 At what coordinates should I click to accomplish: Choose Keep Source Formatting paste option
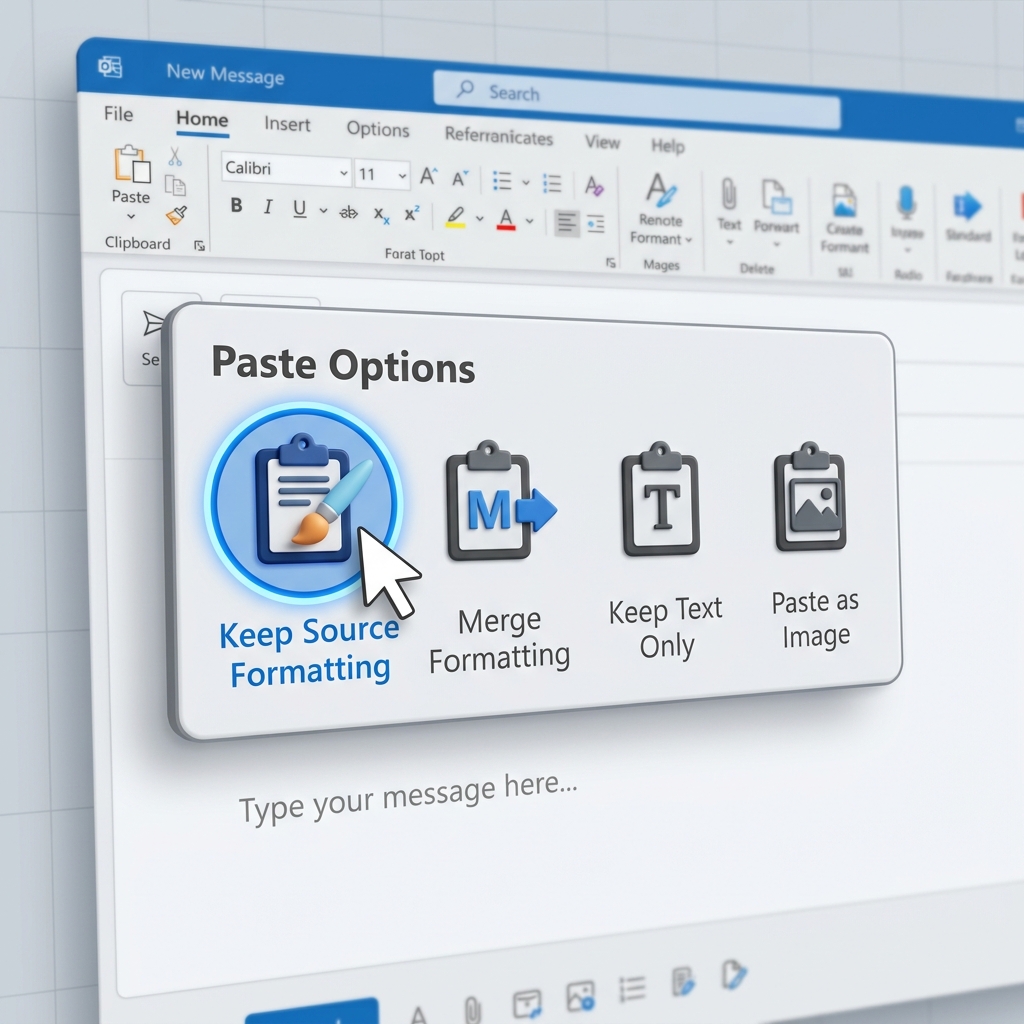tap(303, 505)
